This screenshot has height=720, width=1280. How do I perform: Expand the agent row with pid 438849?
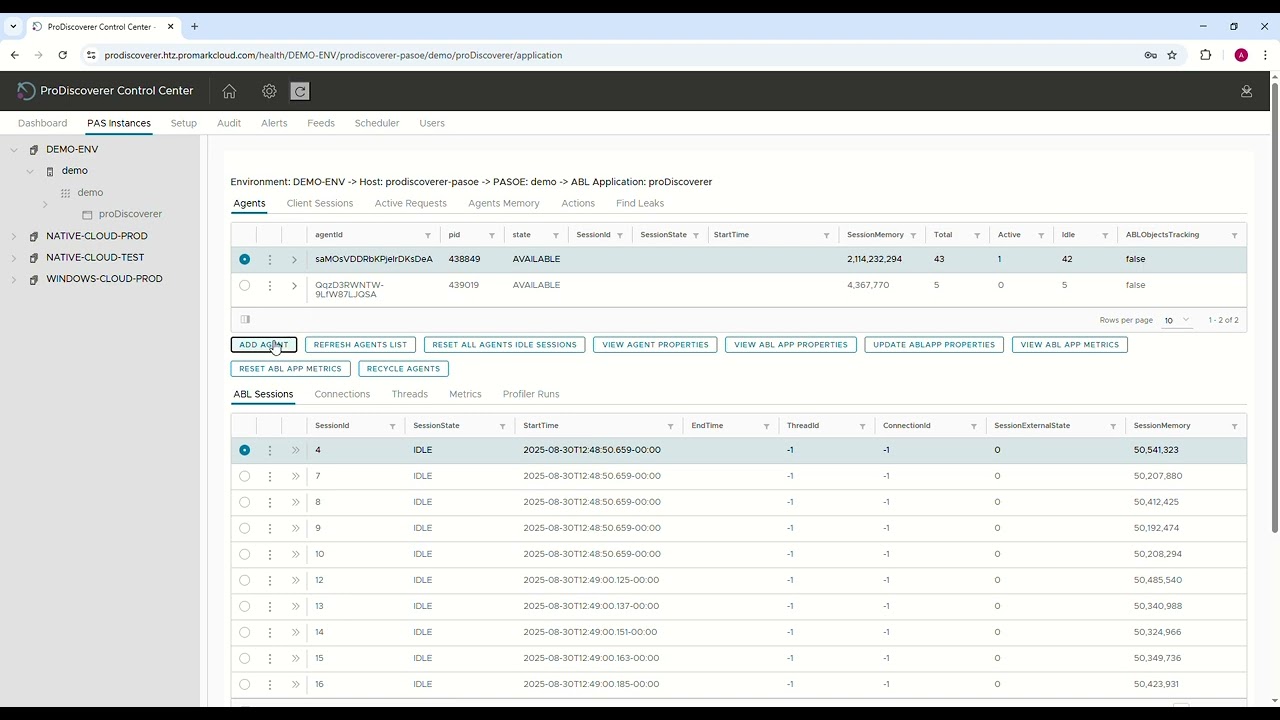click(x=294, y=259)
